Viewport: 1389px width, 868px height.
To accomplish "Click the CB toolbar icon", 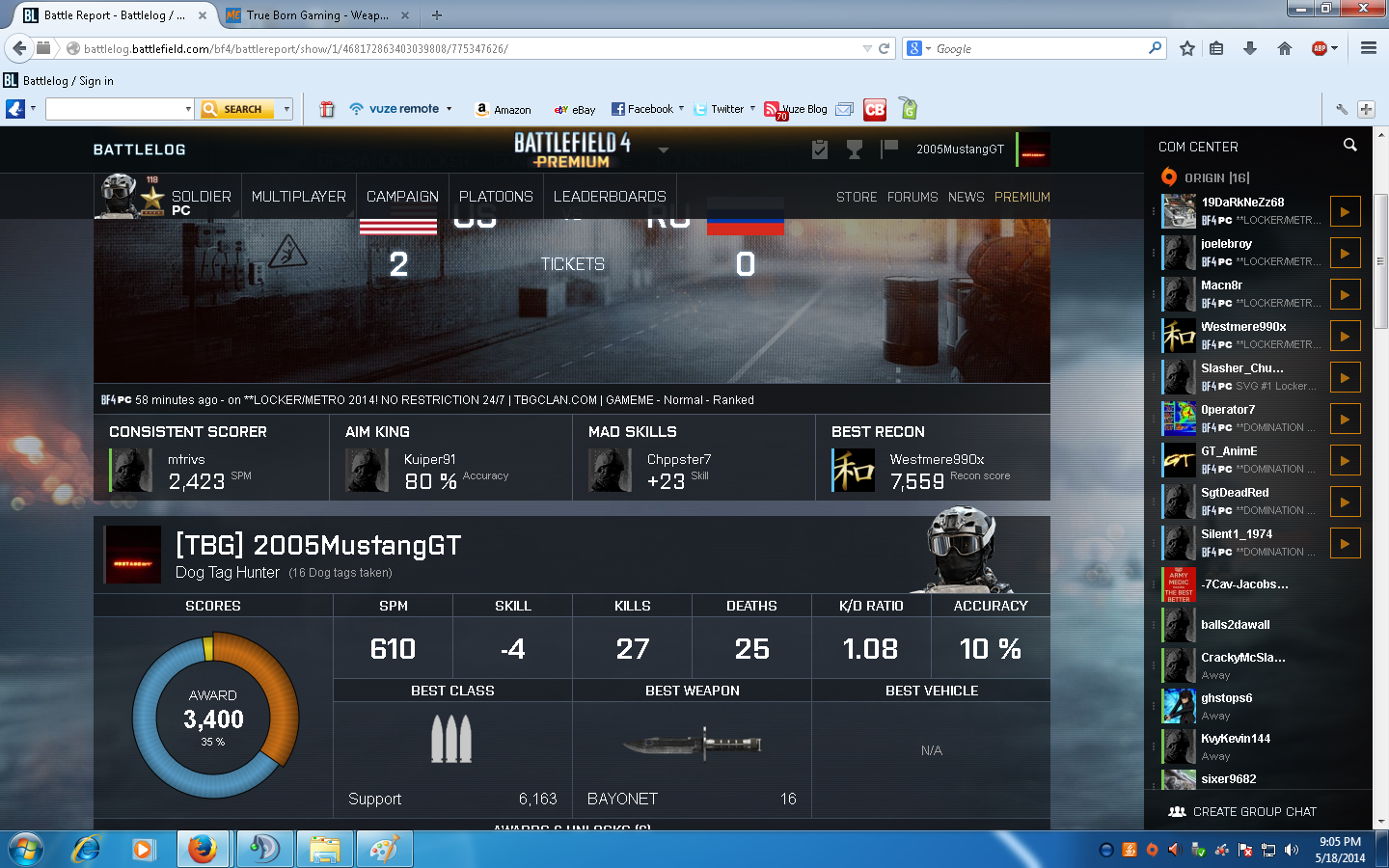I will (x=875, y=109).
